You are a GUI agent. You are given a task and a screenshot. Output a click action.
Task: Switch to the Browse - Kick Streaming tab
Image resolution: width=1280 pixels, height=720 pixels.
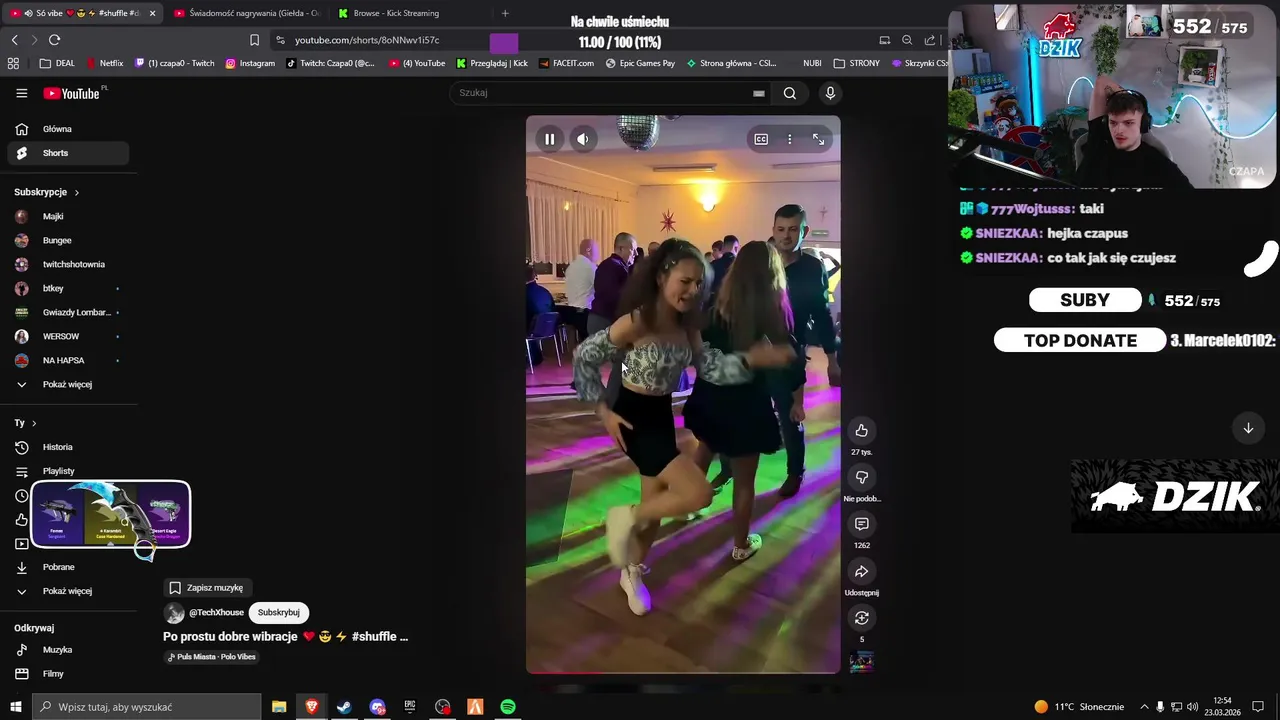pos(396,13)
